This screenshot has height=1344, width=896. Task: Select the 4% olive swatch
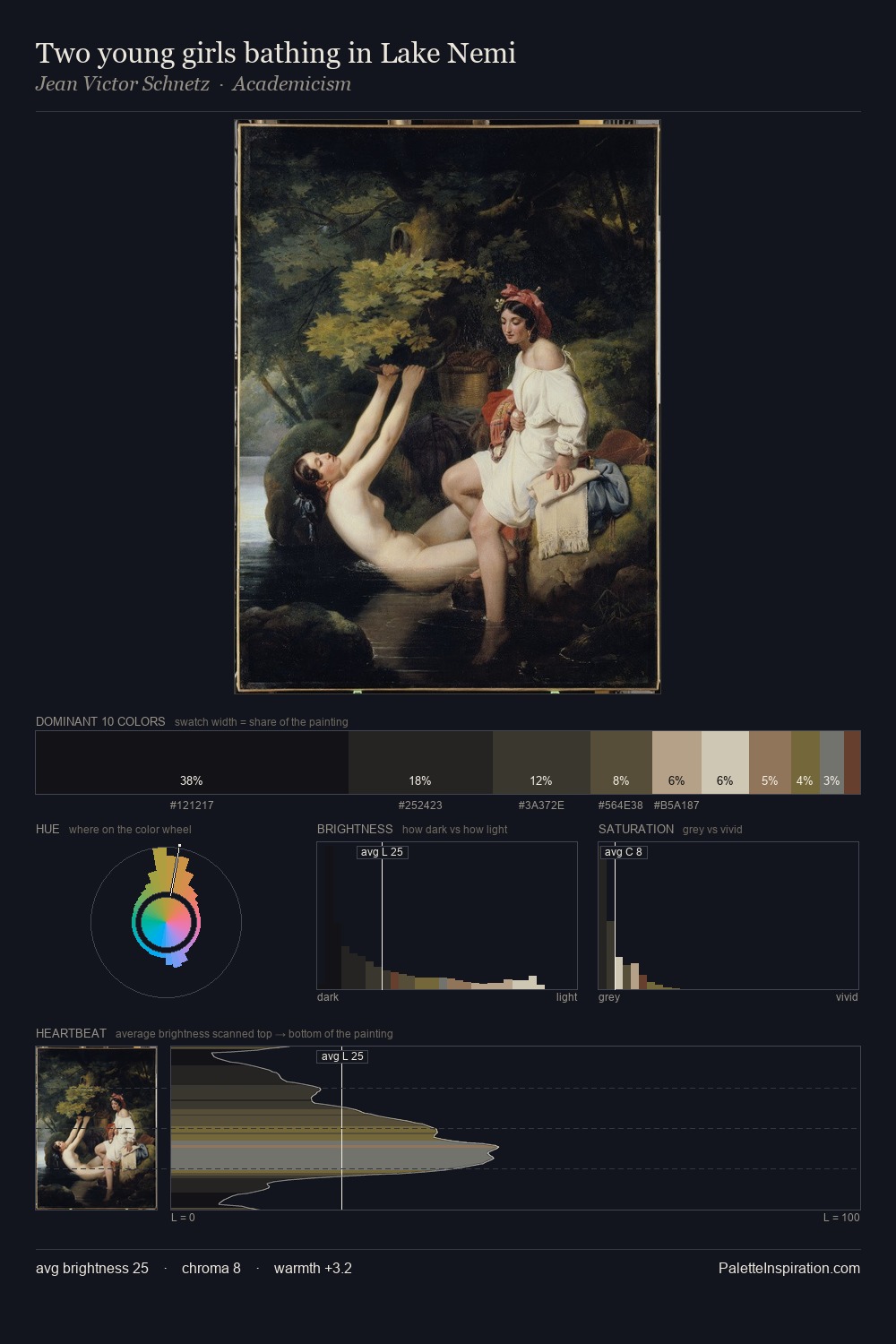point(806,762)
